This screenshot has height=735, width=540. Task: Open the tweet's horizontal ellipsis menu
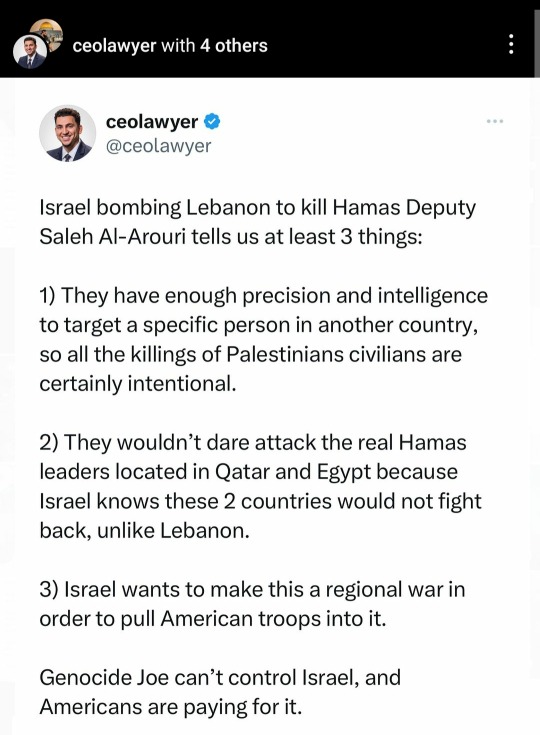[495, 121]
